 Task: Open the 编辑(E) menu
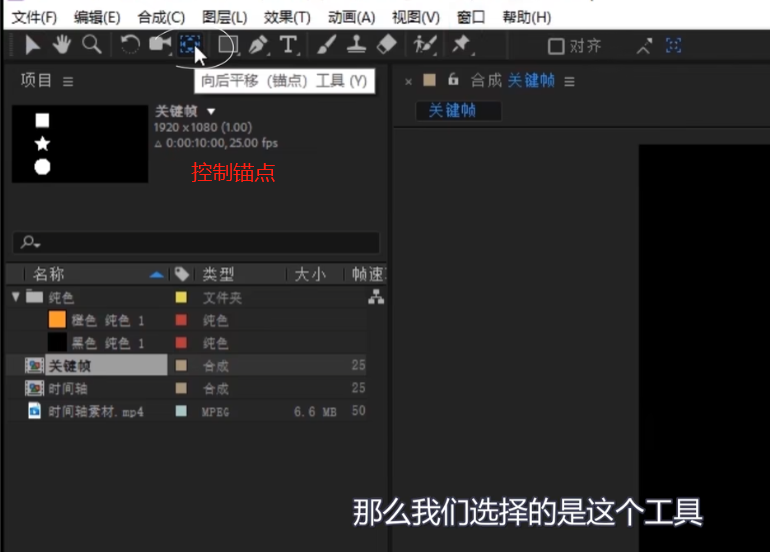(97, 18)
